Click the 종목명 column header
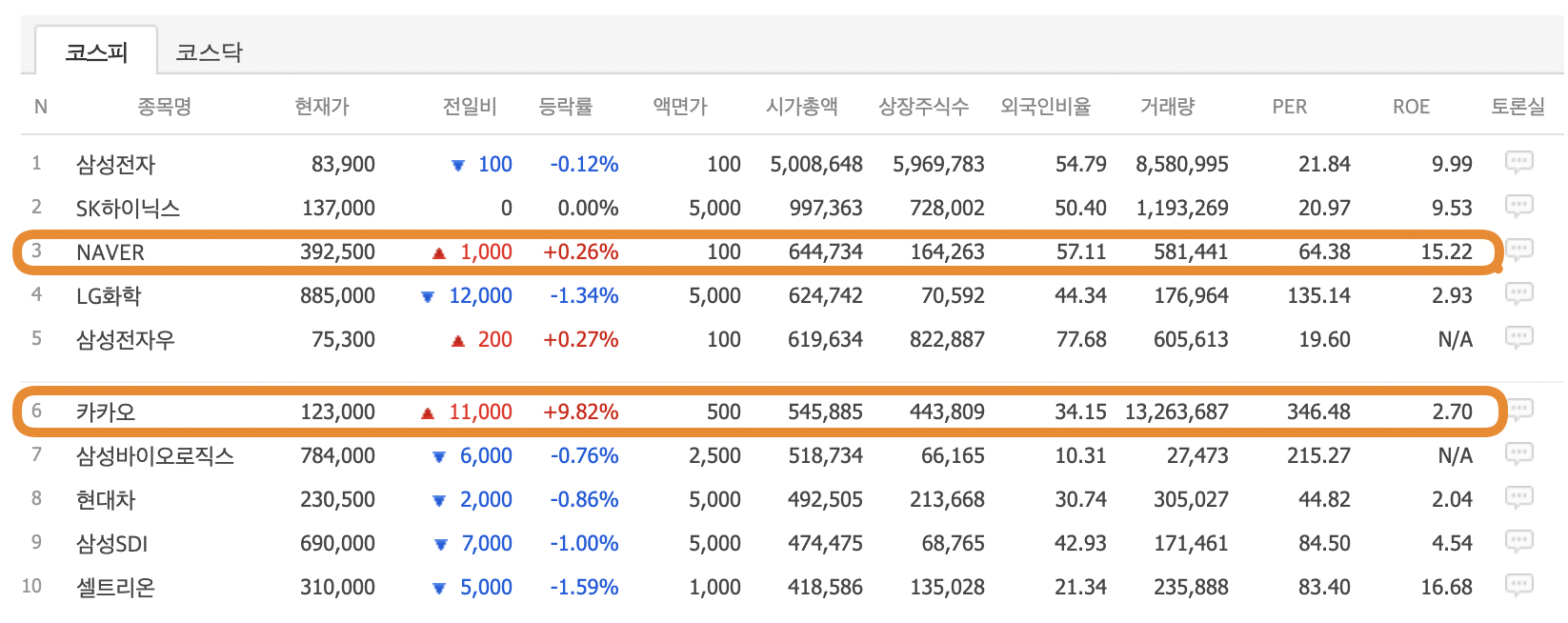1568x623 pixels. [x=165, y=107]
